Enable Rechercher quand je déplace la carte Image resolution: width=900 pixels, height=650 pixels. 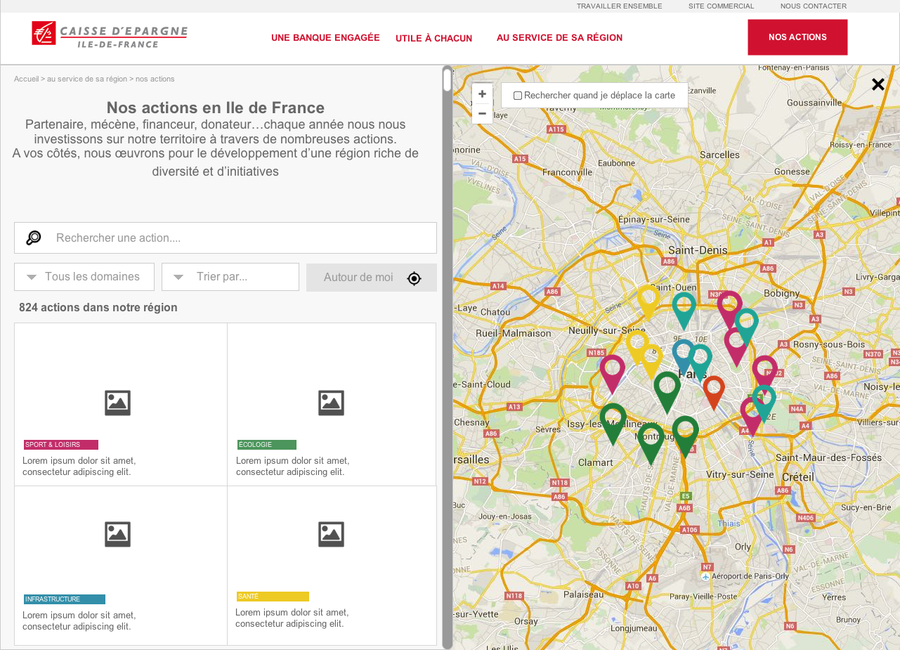518,96
